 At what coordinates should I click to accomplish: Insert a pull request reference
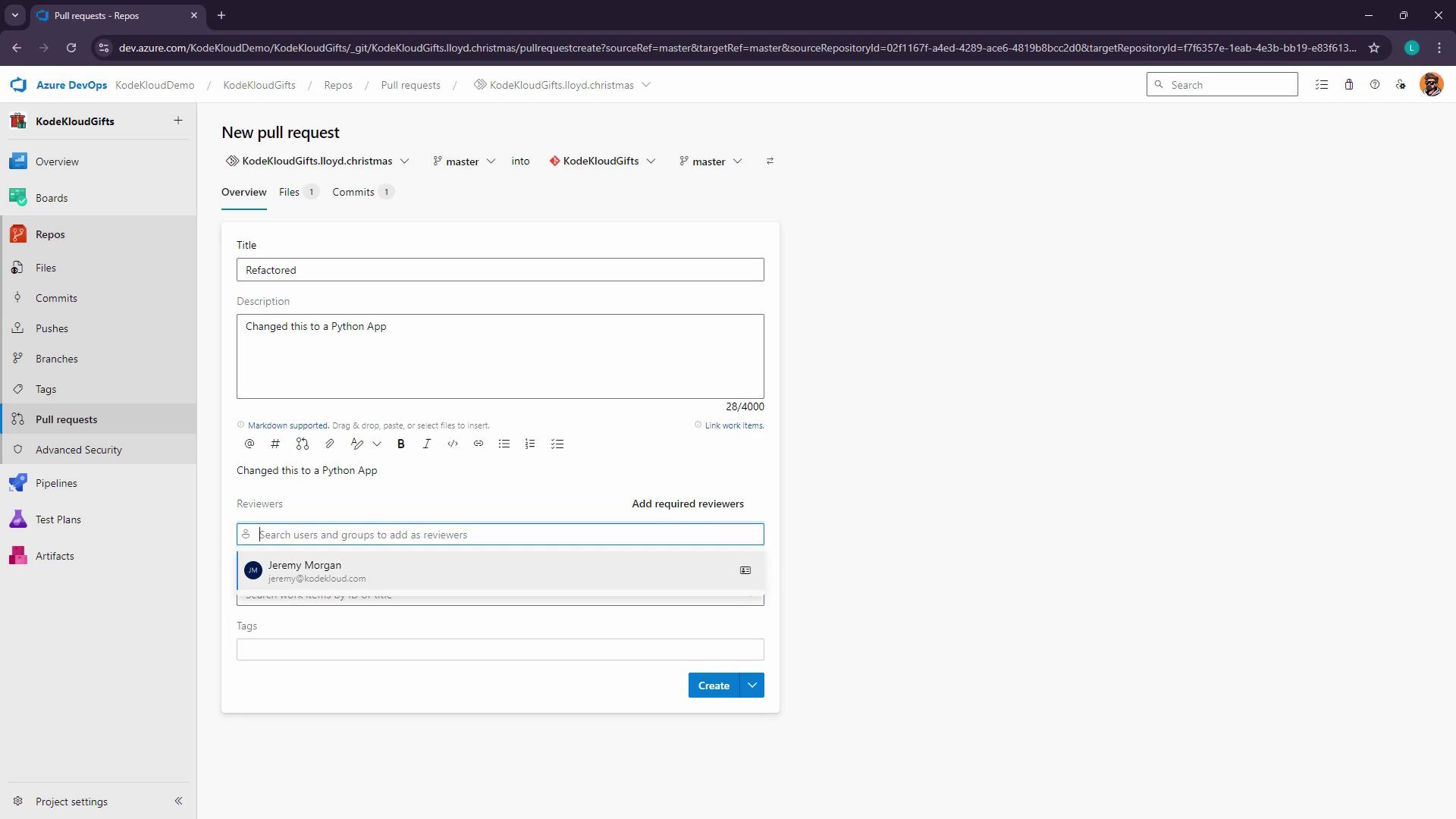303,444
